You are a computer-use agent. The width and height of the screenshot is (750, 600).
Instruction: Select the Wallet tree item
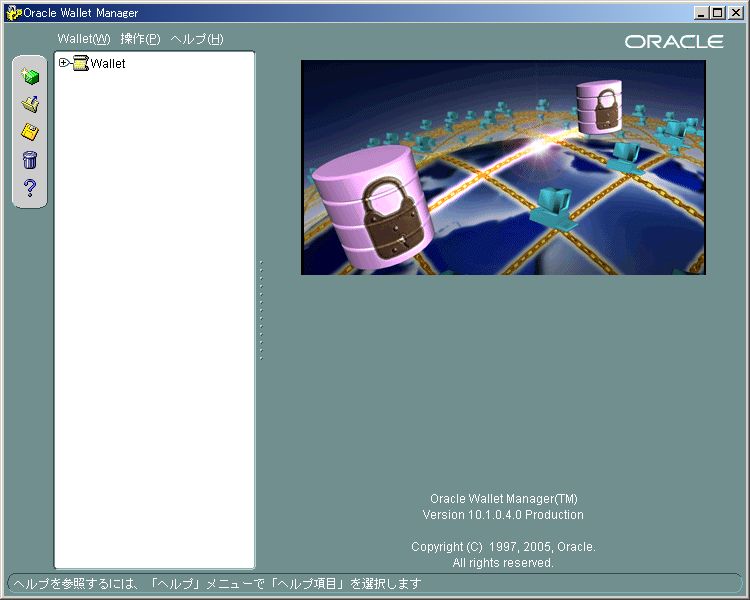click(x=108, y=63)
